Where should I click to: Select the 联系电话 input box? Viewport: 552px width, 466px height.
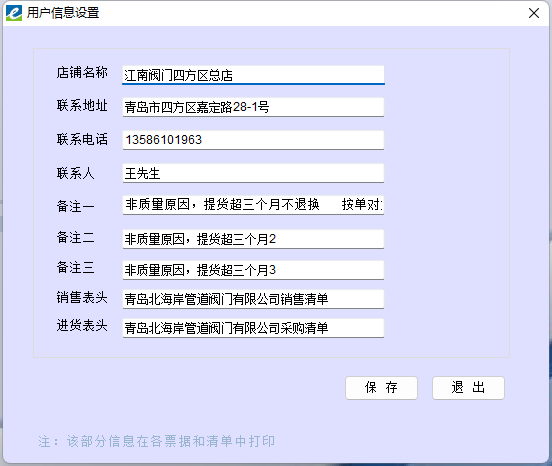[253, 140]
